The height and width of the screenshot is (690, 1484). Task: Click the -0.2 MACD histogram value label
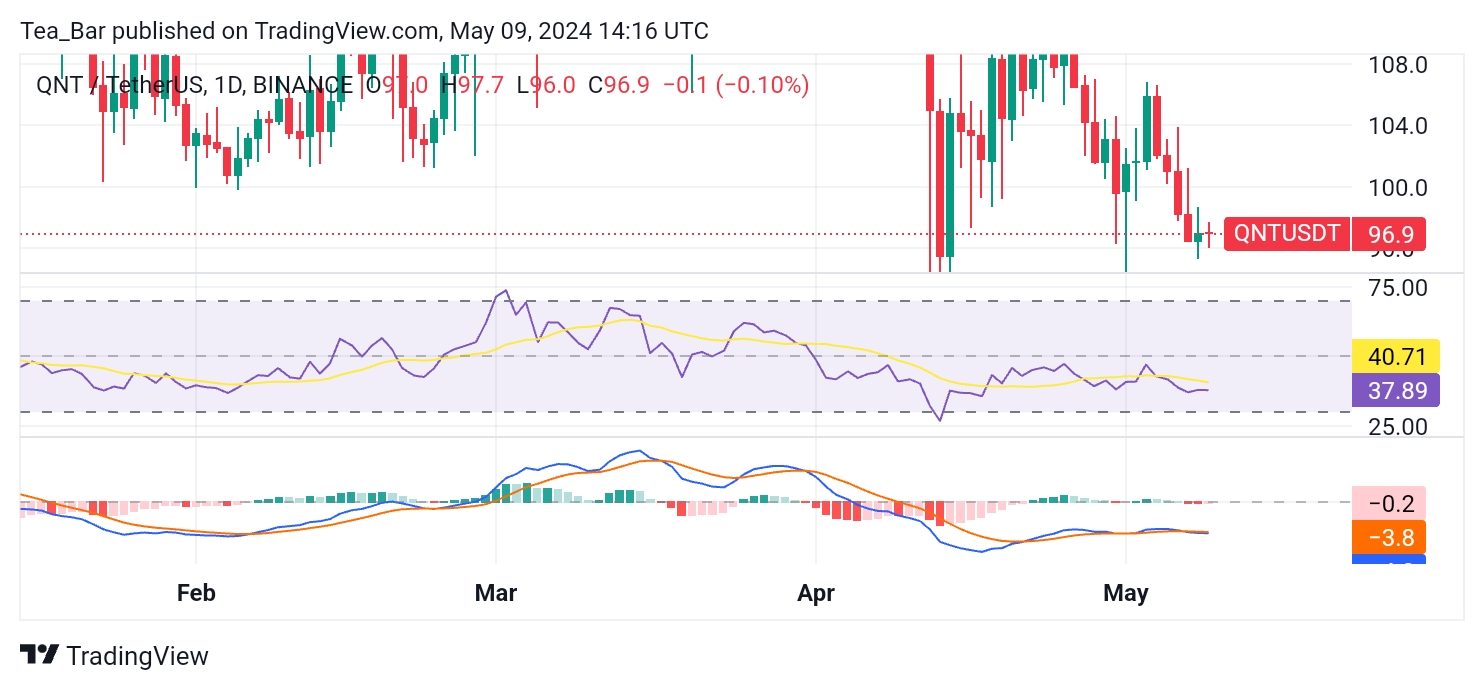point(1389,503)
